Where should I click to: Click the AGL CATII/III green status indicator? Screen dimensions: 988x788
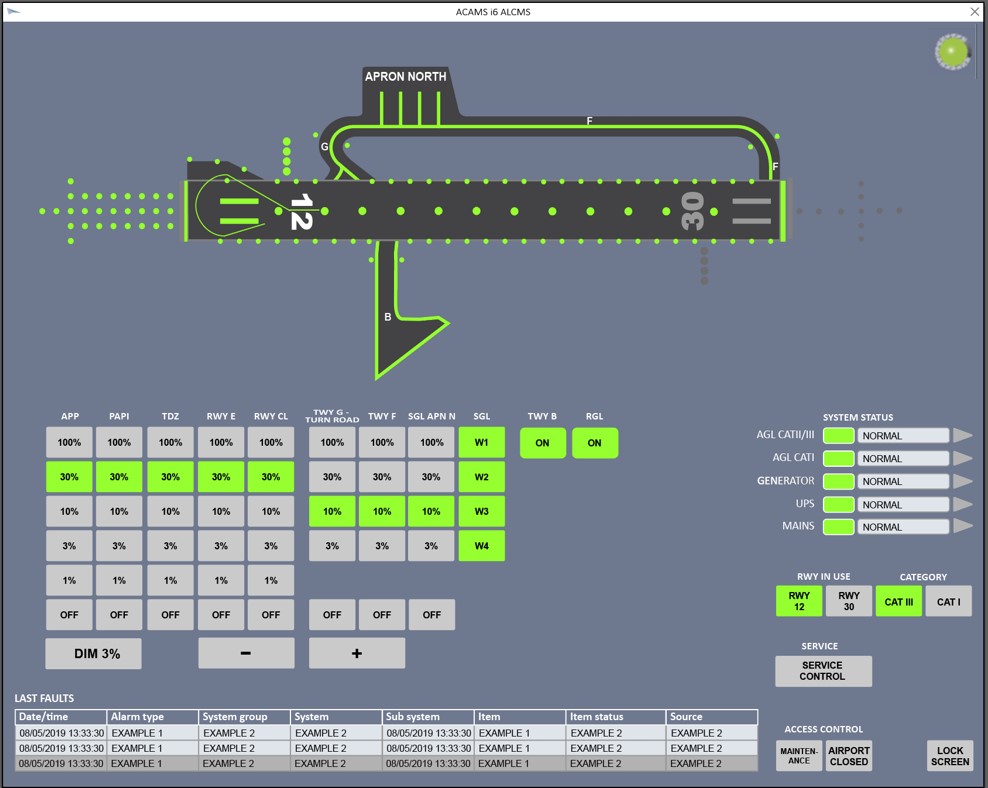[838, 436]
